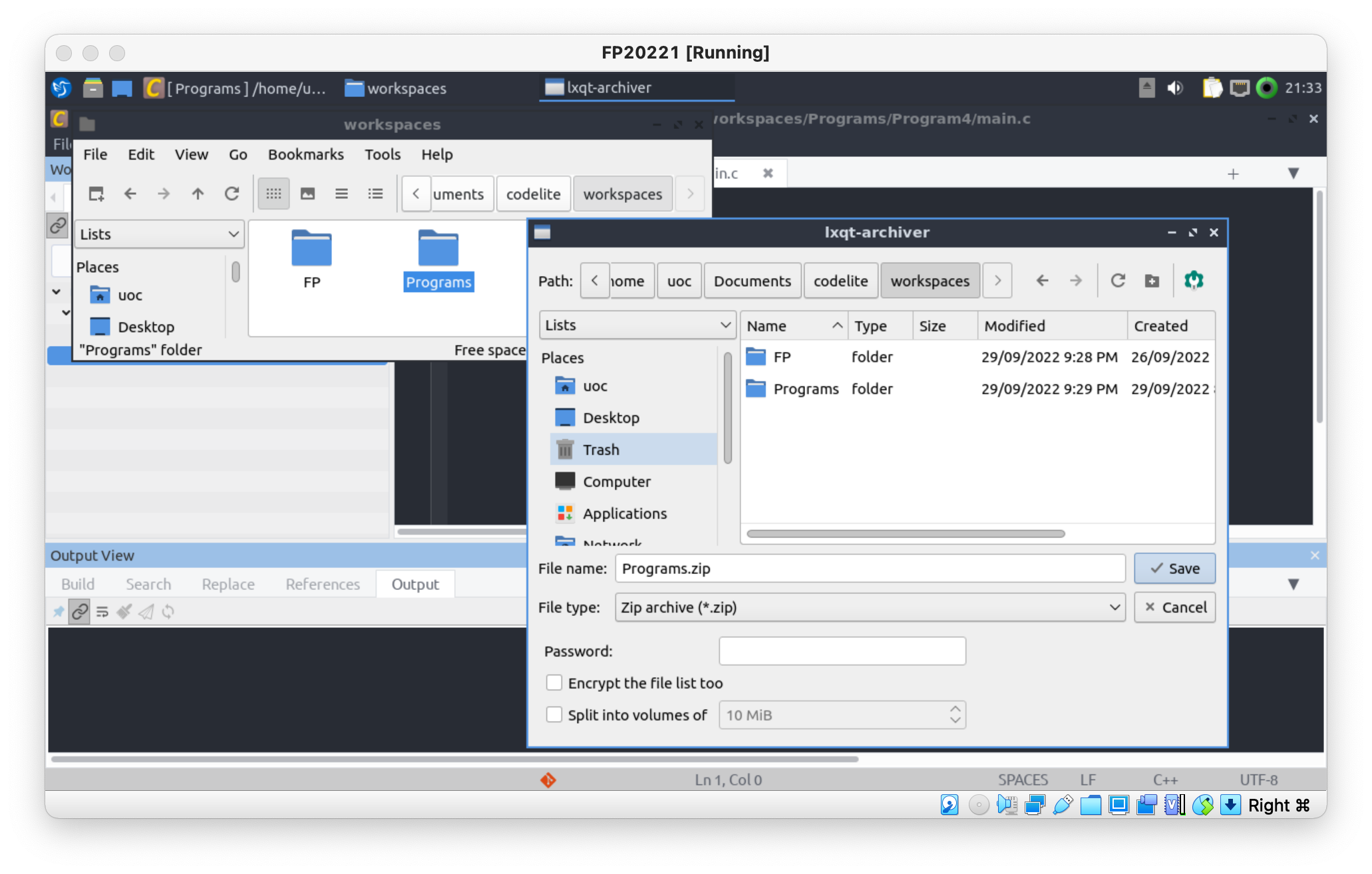Click the new tab icon in file manager
Viewport: 1372px width, 874px height.
tap(96, 194)
